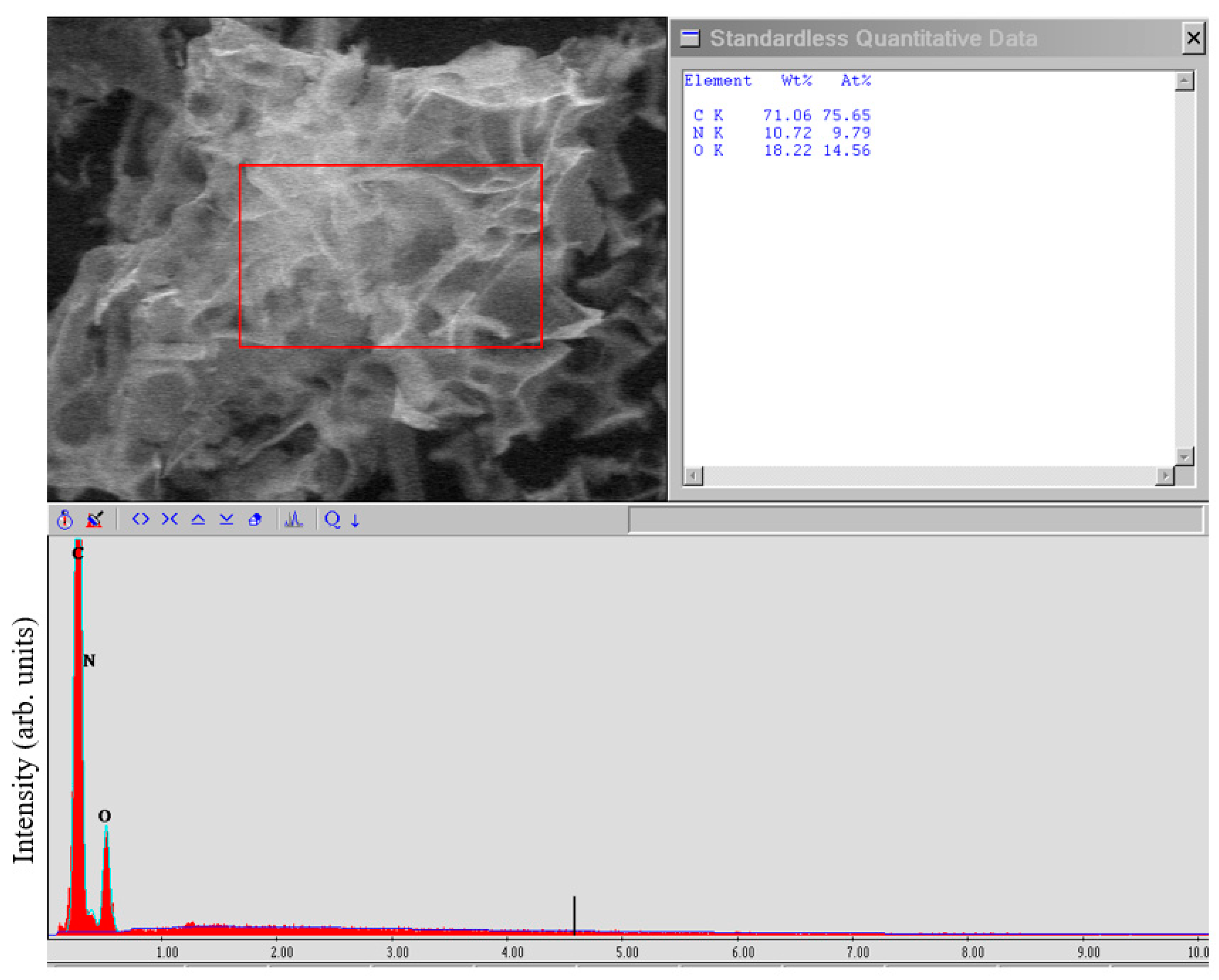Click the black cursor marker in spectrum

click(x=574, y=915)
